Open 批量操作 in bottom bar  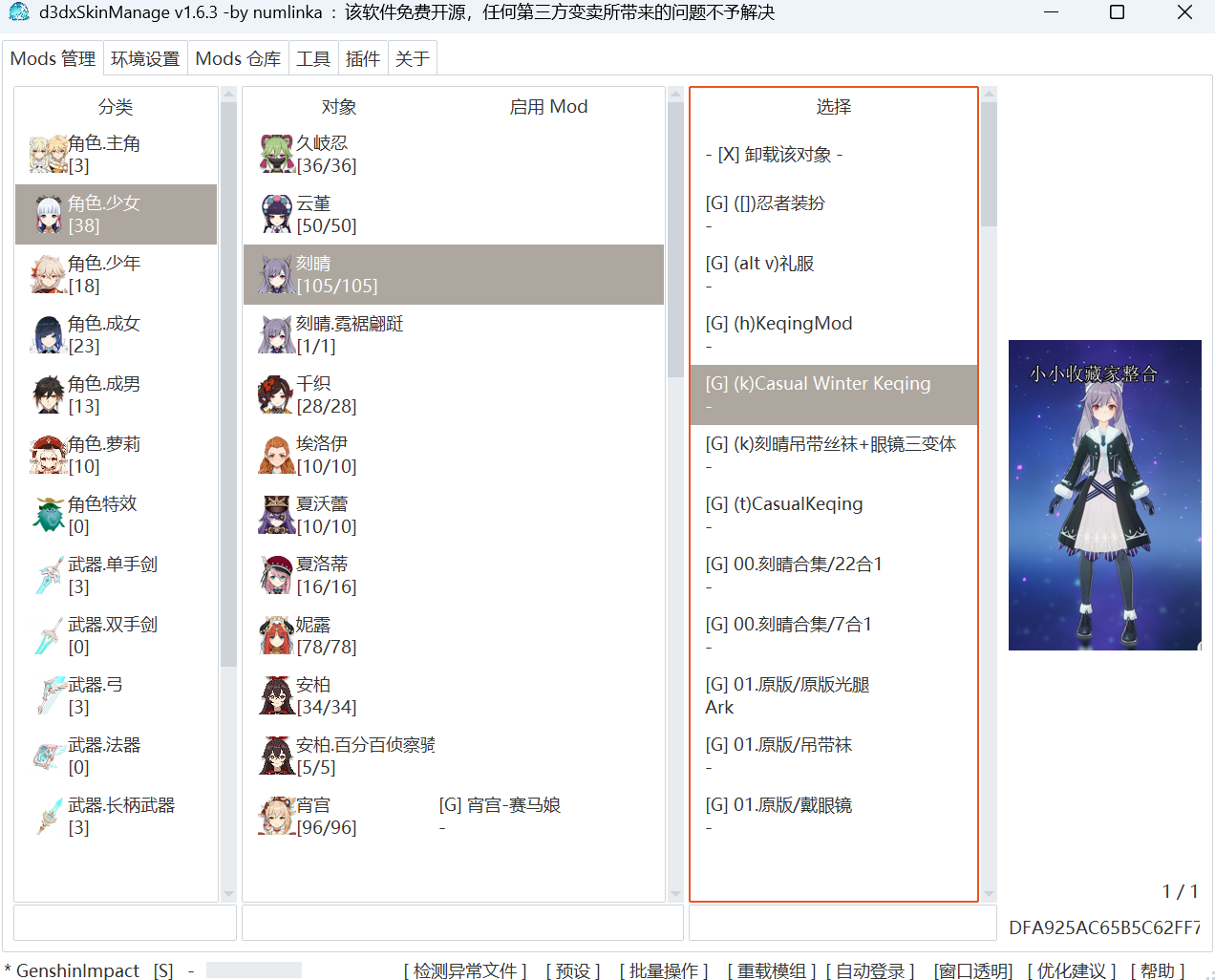click(664, 970)
